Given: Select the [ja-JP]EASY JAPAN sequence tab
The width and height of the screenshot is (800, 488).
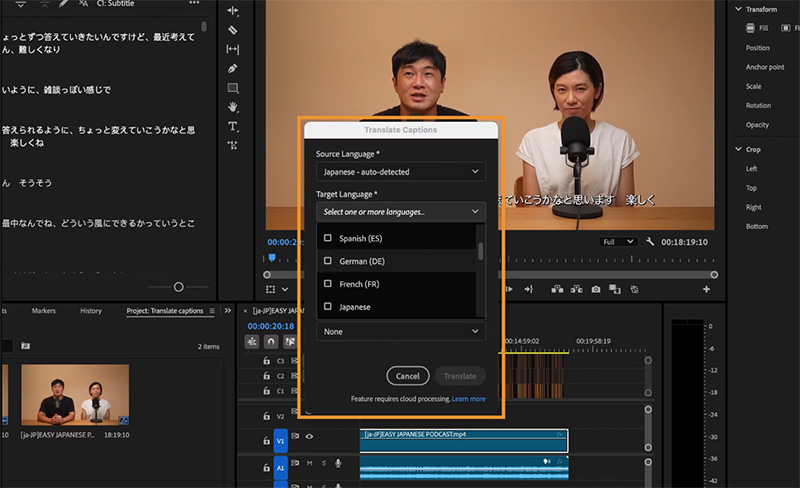Looking at the screenshot, I should [x=278, y=310].
